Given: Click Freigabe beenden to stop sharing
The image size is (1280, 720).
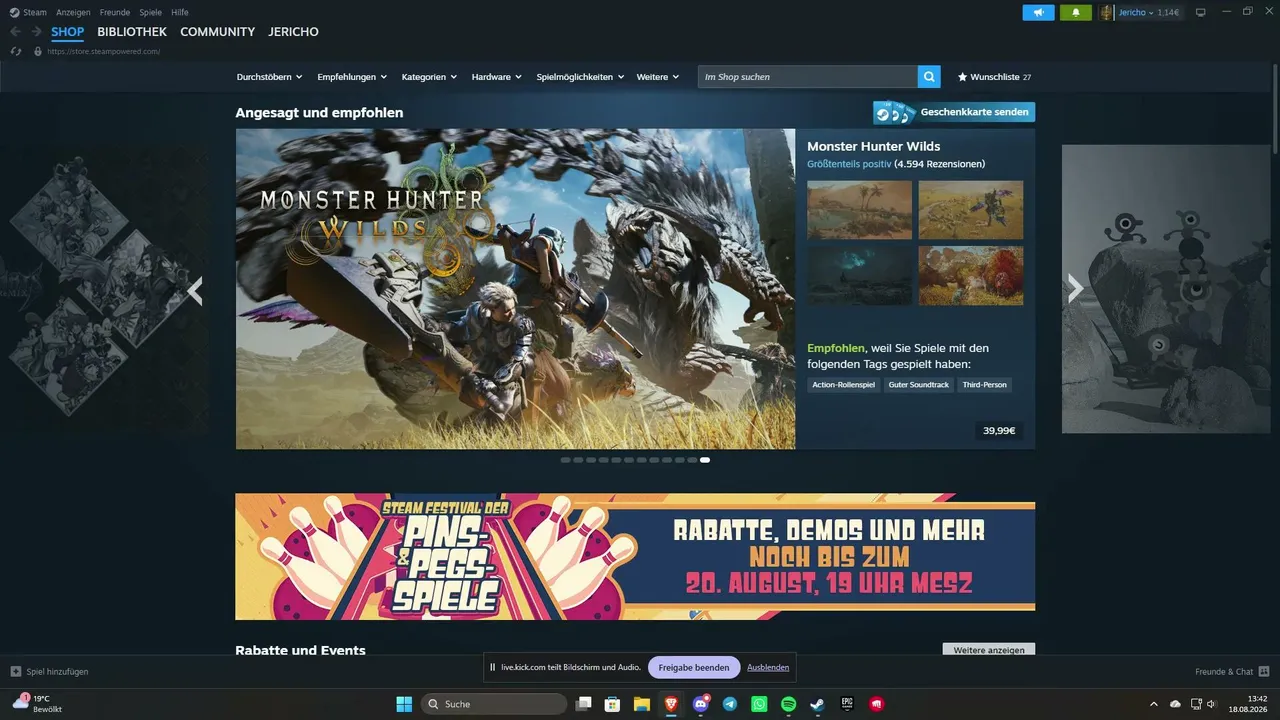Looking at the screenshot, I should pos(694,667).
